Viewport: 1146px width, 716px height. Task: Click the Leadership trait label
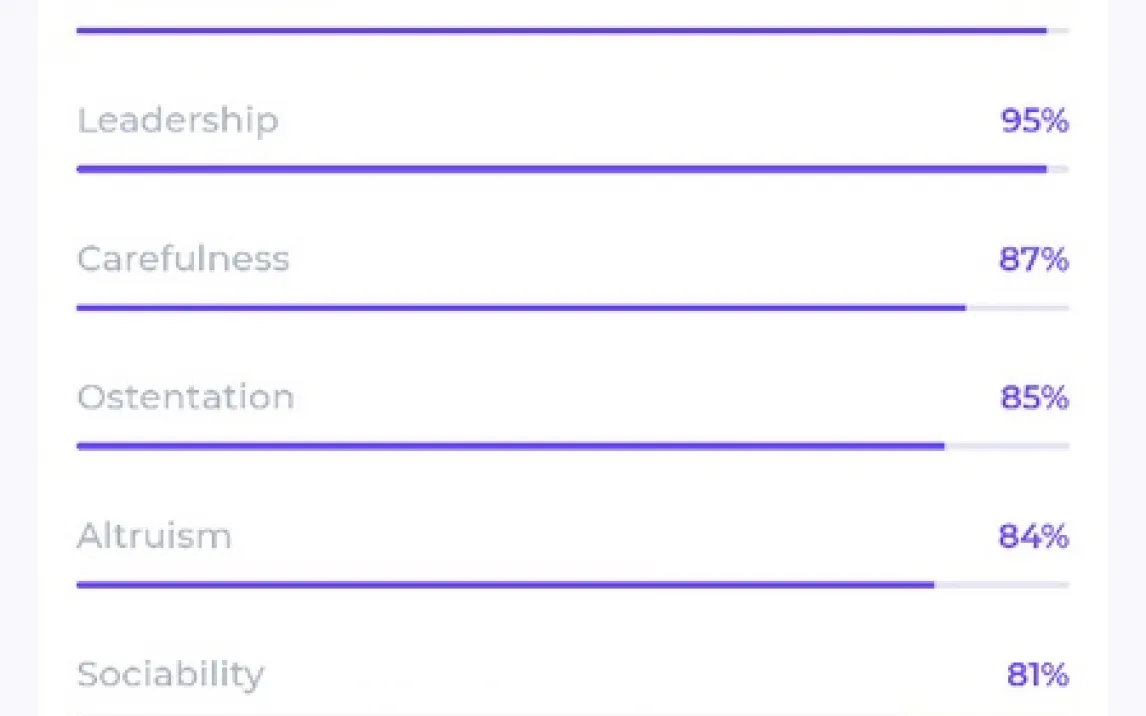(177, 121)
